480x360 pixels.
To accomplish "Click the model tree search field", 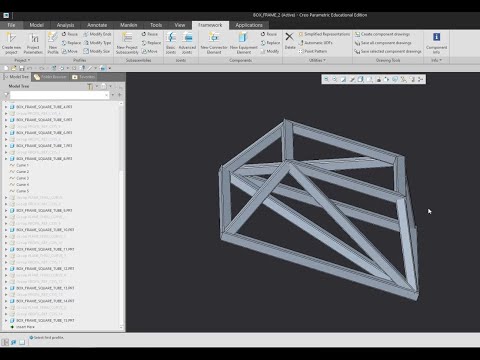I will (x=59, y=95).
